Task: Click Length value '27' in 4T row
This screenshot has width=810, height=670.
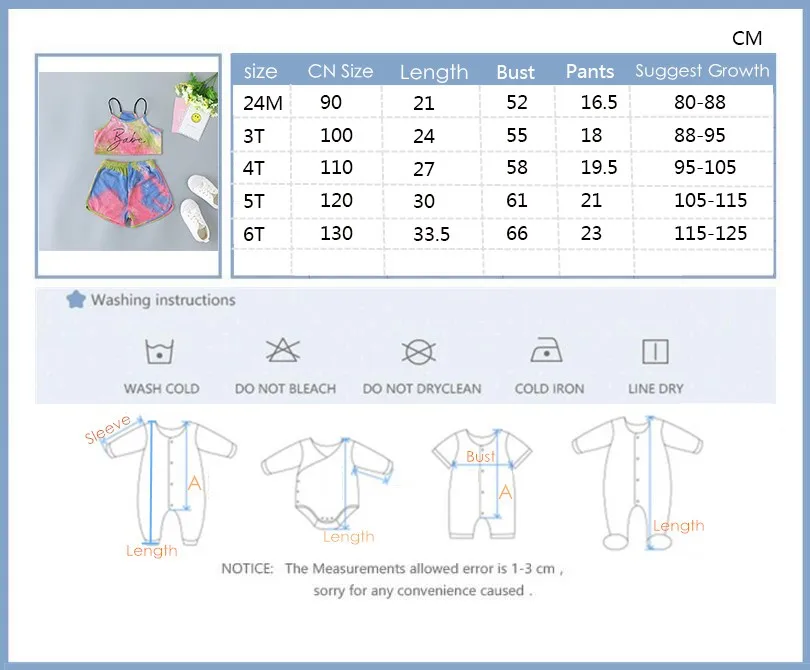Action: pyautogui.click(x=424, y=169)
